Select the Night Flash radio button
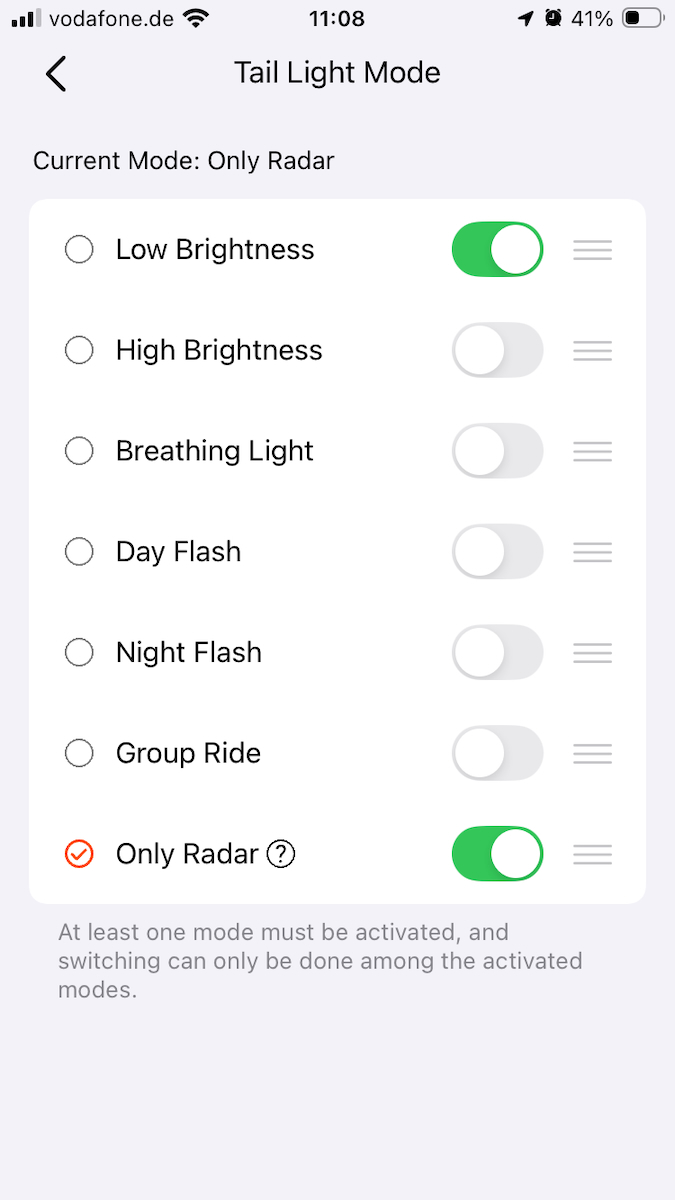Image resolution: width=675 pixels, height=1200 pixels. pyautogui.click(x=79, y=653)
